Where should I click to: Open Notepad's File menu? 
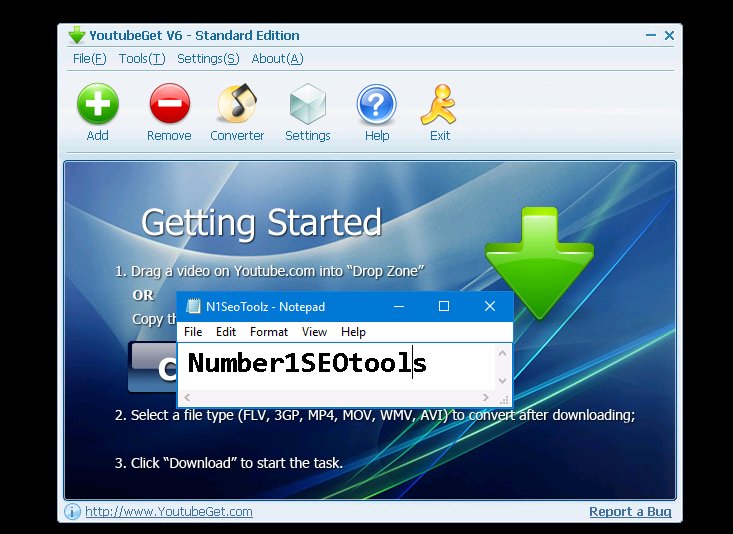pyautogui.click(x=193, y=332)
